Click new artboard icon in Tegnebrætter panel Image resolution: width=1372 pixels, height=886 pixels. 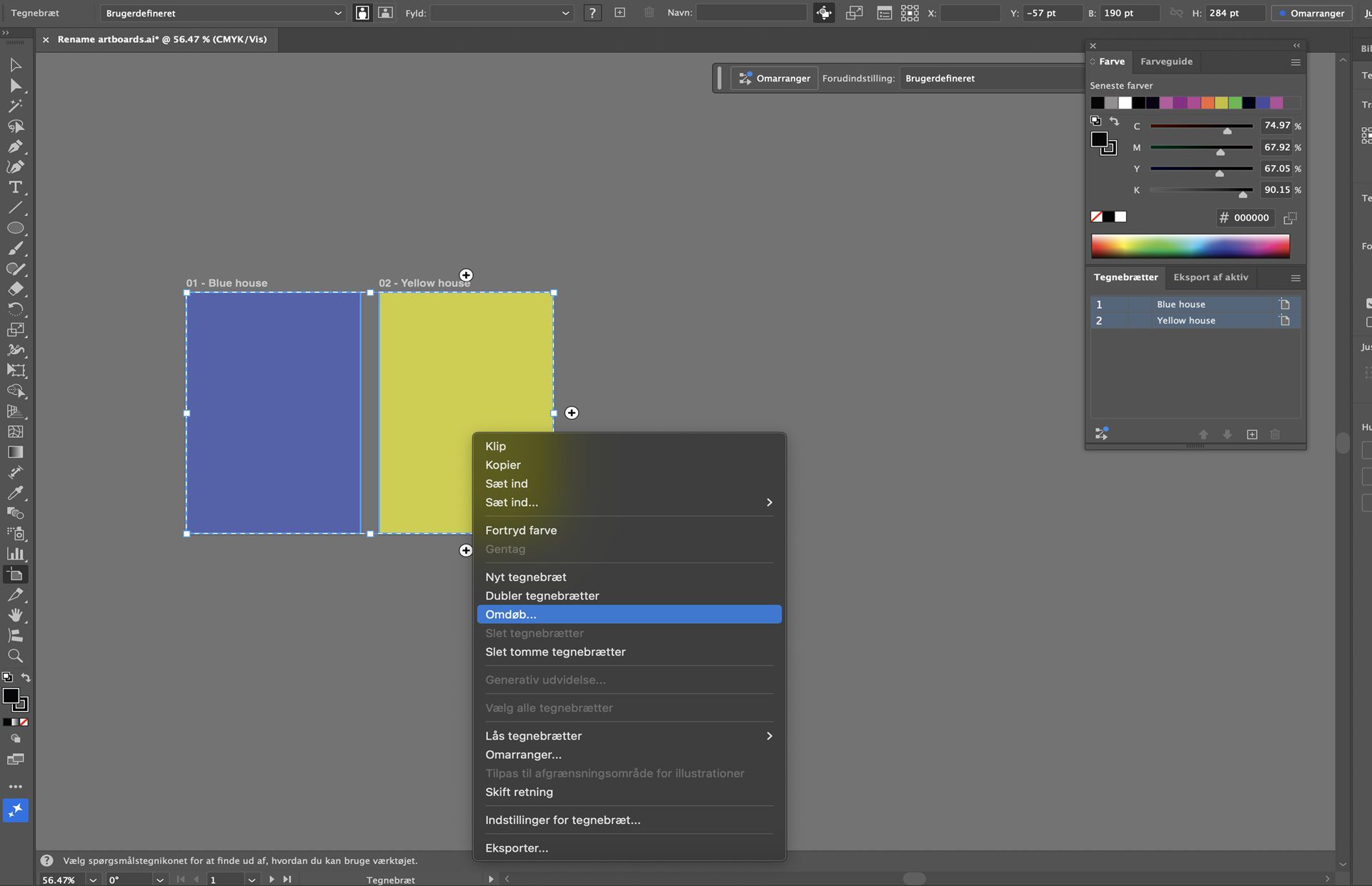(x=1252, y=434)
